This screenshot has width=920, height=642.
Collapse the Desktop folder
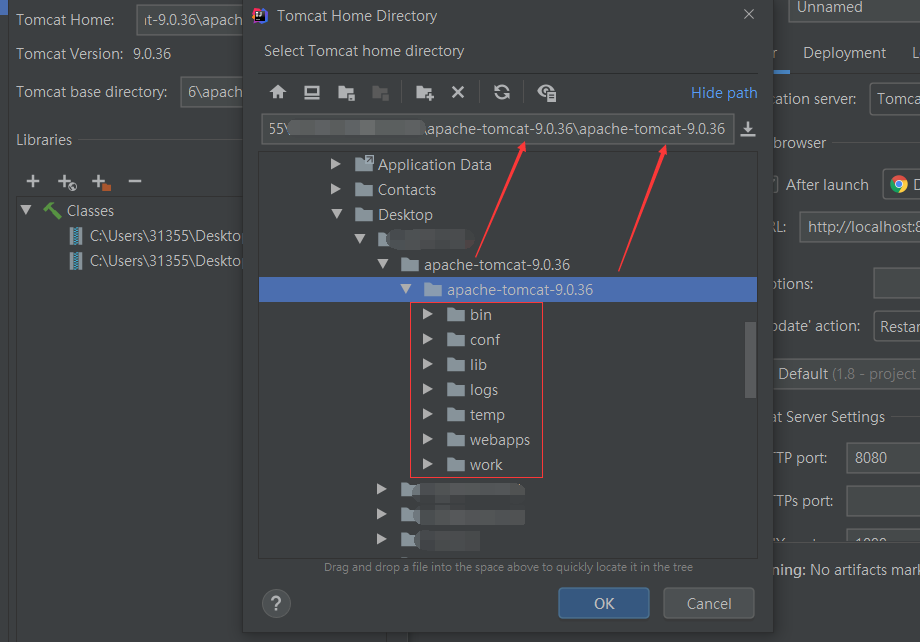tap(337, 214)
